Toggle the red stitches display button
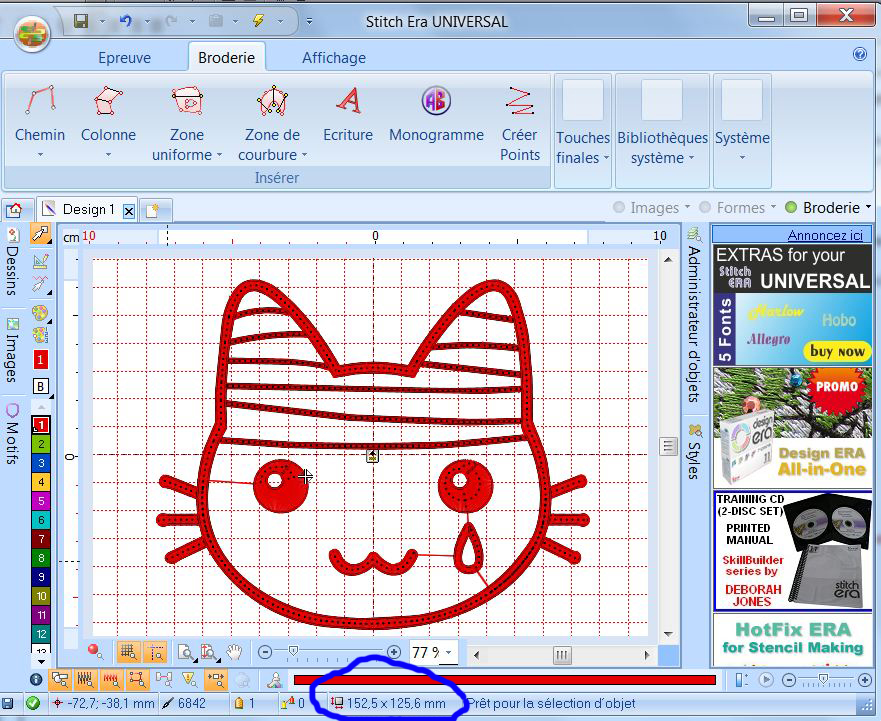 click(111, 680)
